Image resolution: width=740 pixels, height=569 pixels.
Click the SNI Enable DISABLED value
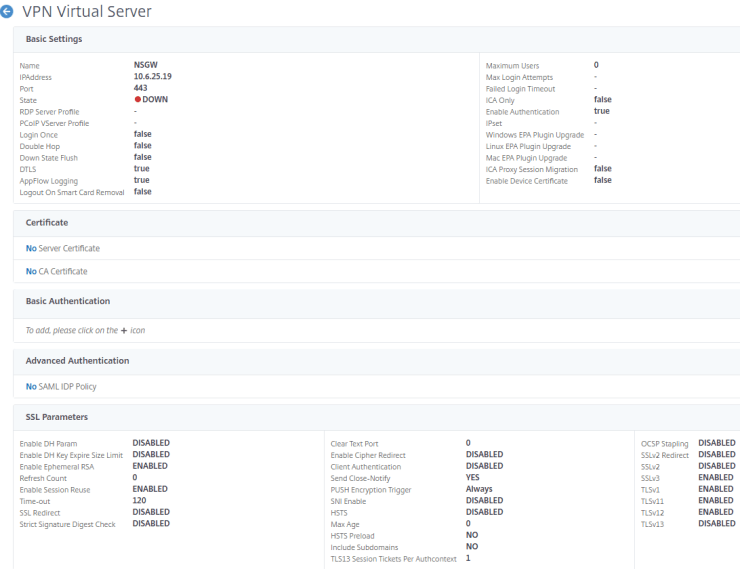tap(484, 501)
